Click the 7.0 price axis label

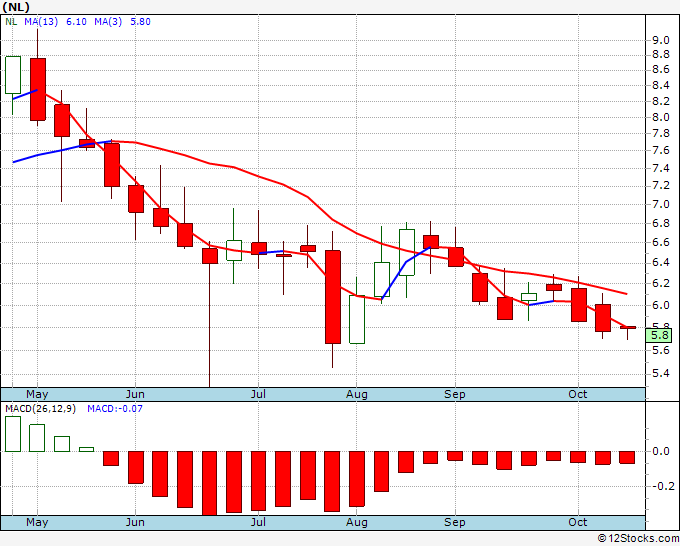tap(661, 204)
